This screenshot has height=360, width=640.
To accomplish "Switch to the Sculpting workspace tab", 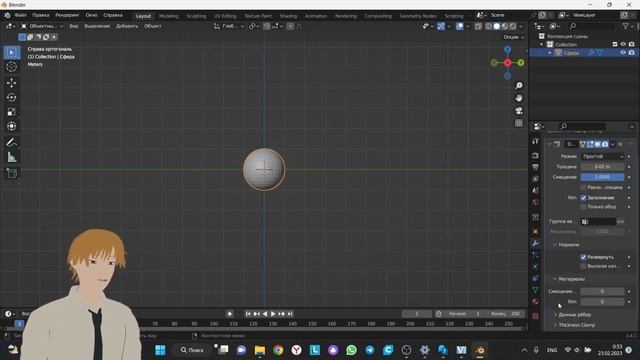I will [196, 16].
